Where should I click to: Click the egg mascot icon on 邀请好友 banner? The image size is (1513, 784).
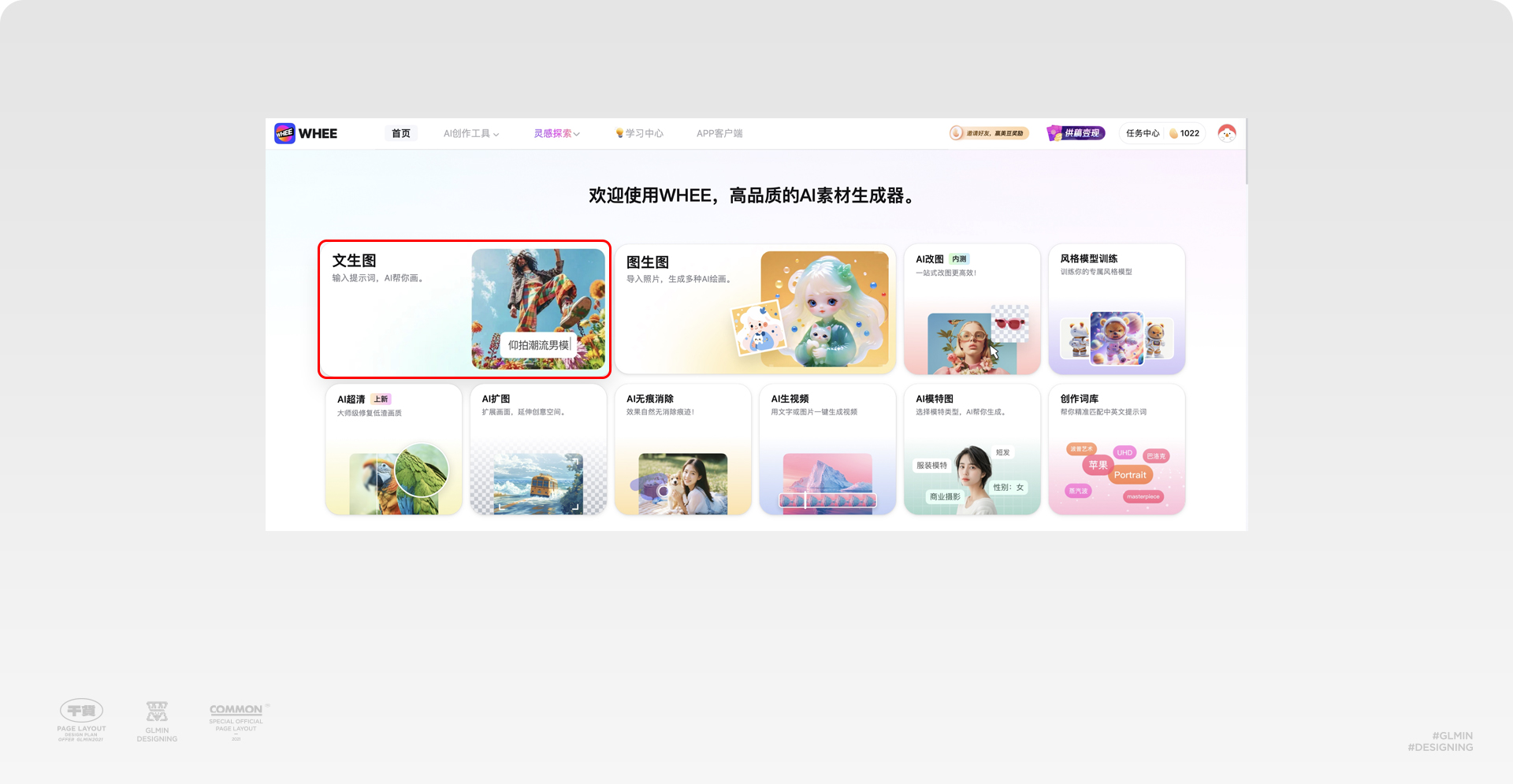click(957, 132)
